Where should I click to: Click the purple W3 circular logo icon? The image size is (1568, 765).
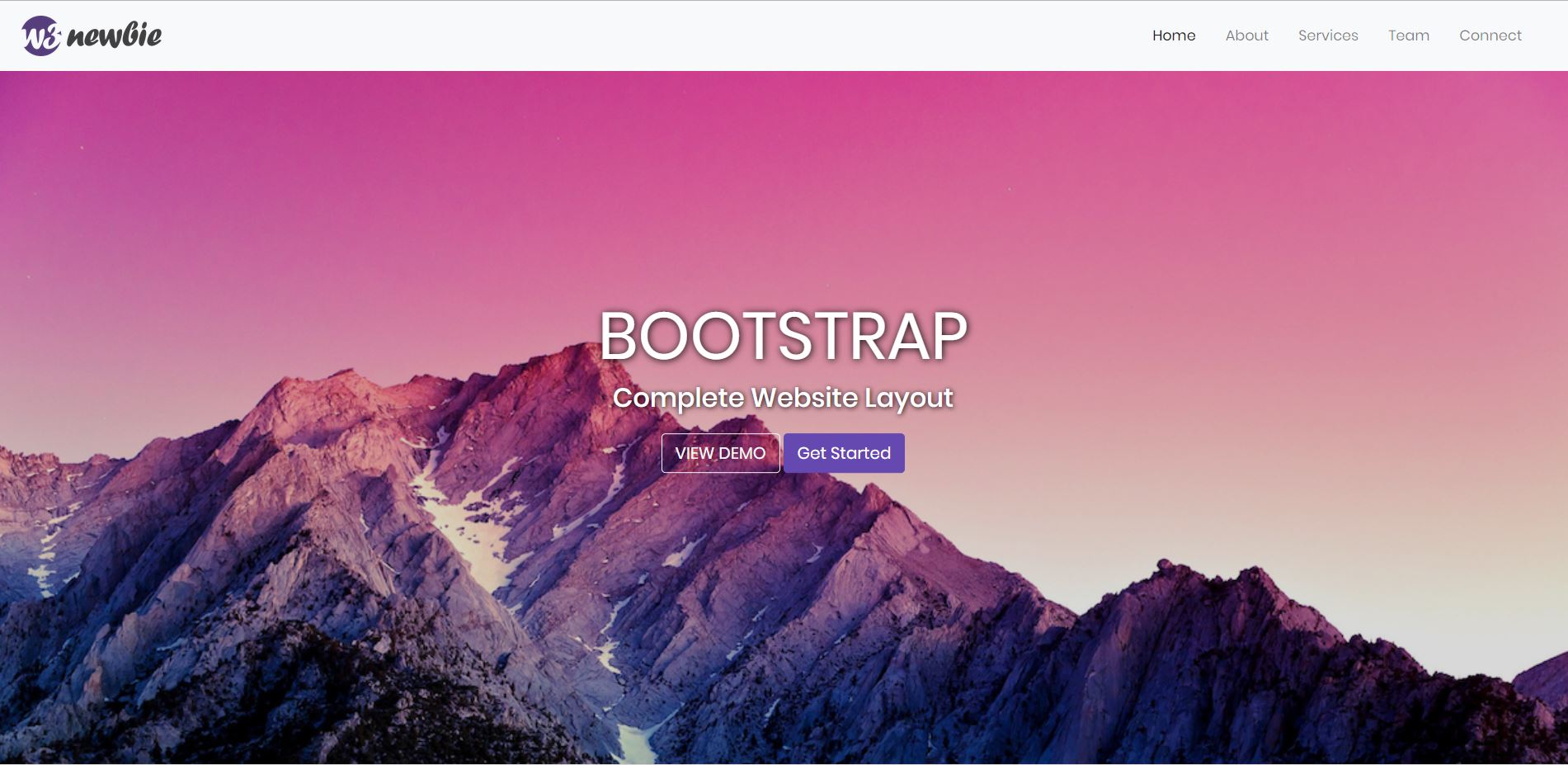[x=40, y=35]
